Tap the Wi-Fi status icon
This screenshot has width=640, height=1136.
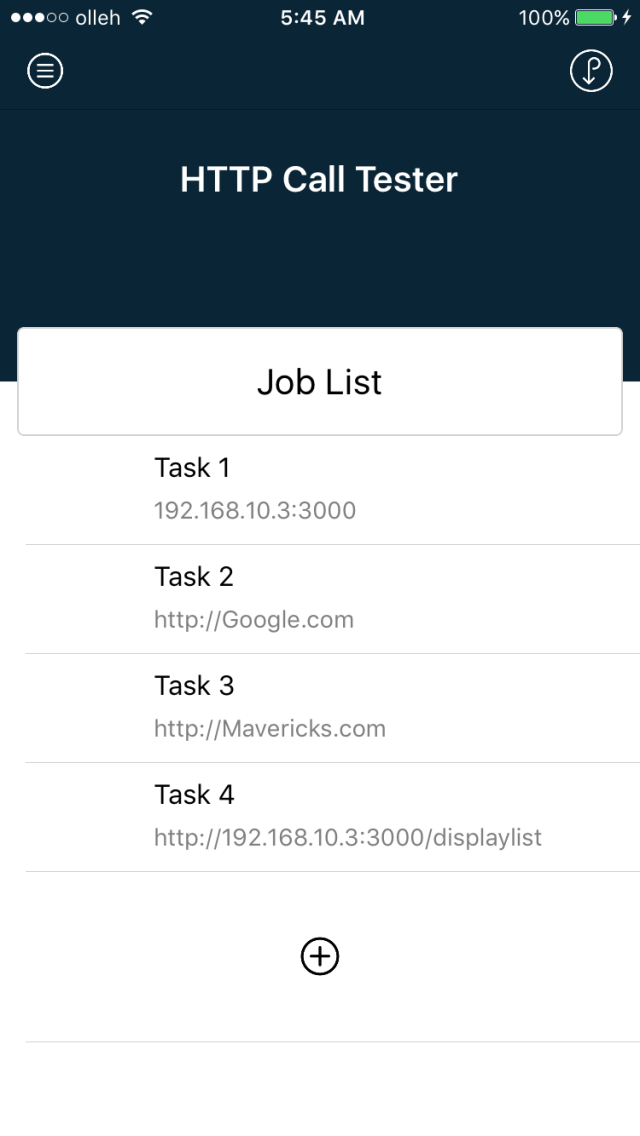[142, 17]
